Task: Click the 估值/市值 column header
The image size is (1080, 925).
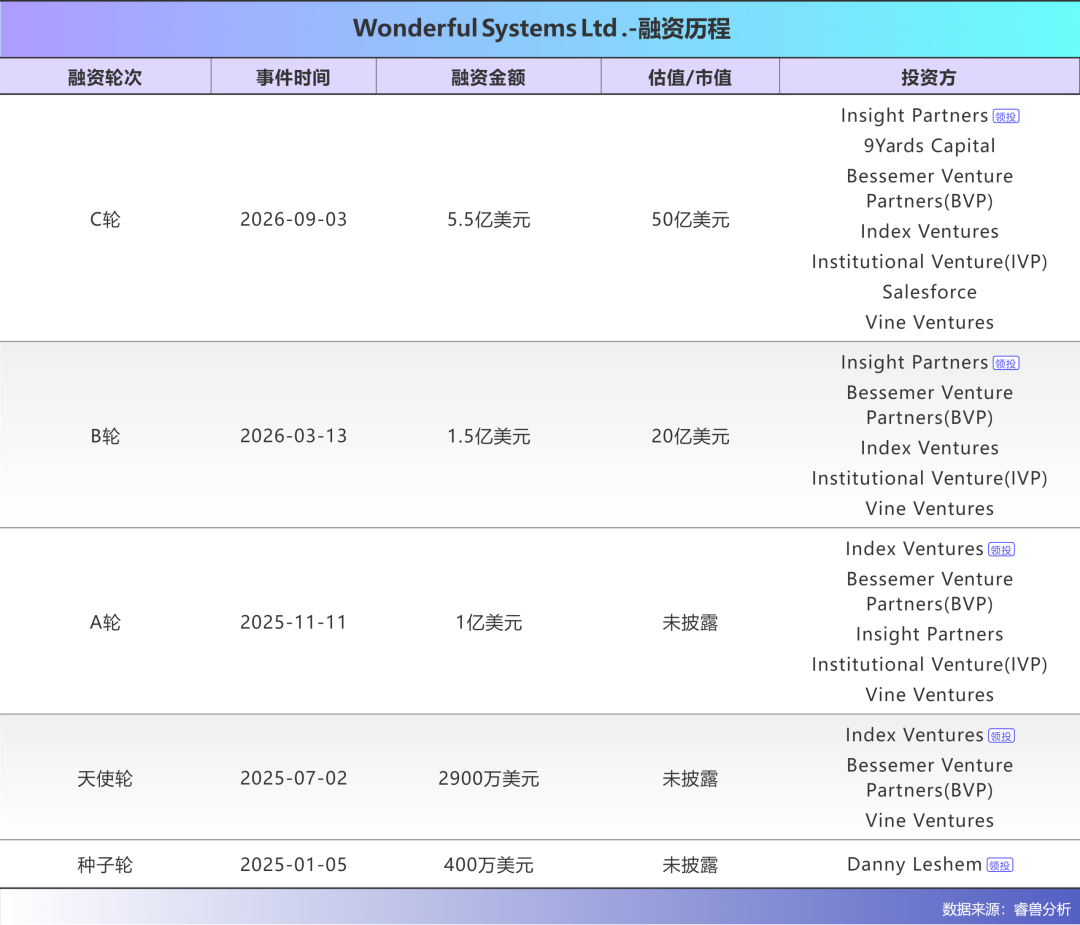Action: pyautogui.click(x=690, y=77)
